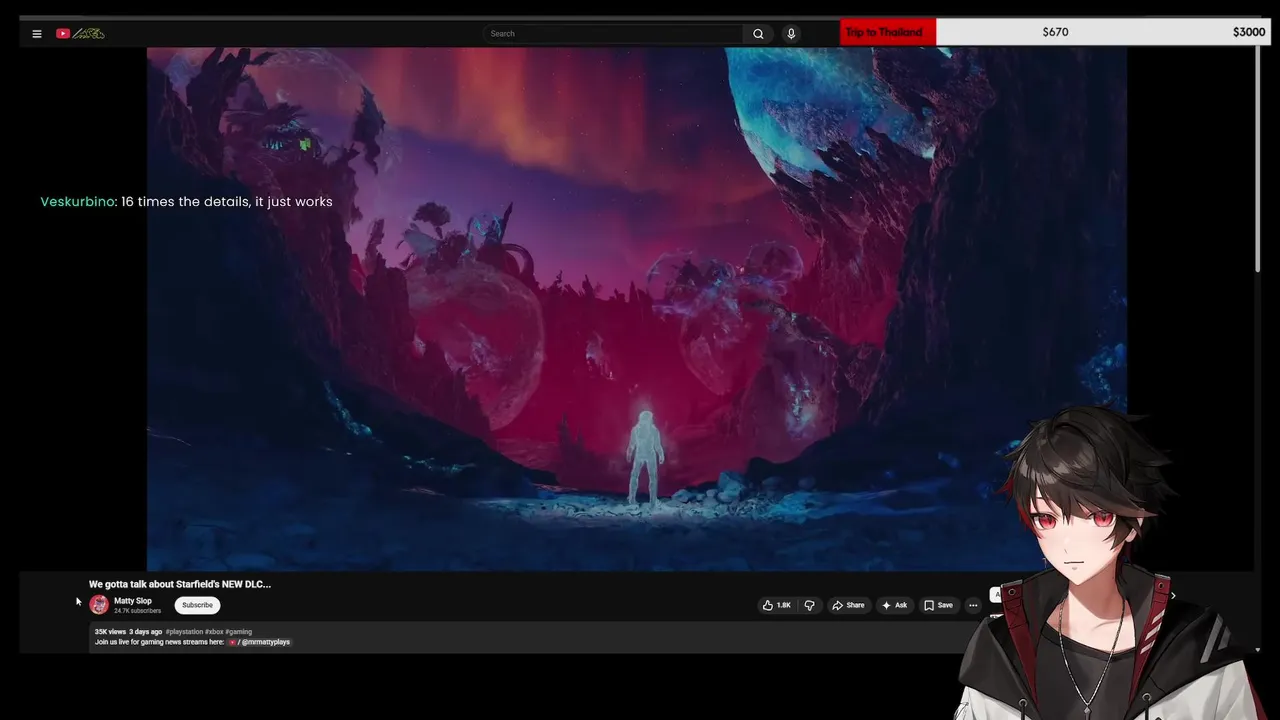Open more actions three-dot menu
The height and width of the screenshot is (720, 1280).
pyautogui.click(x=973, y=605)
